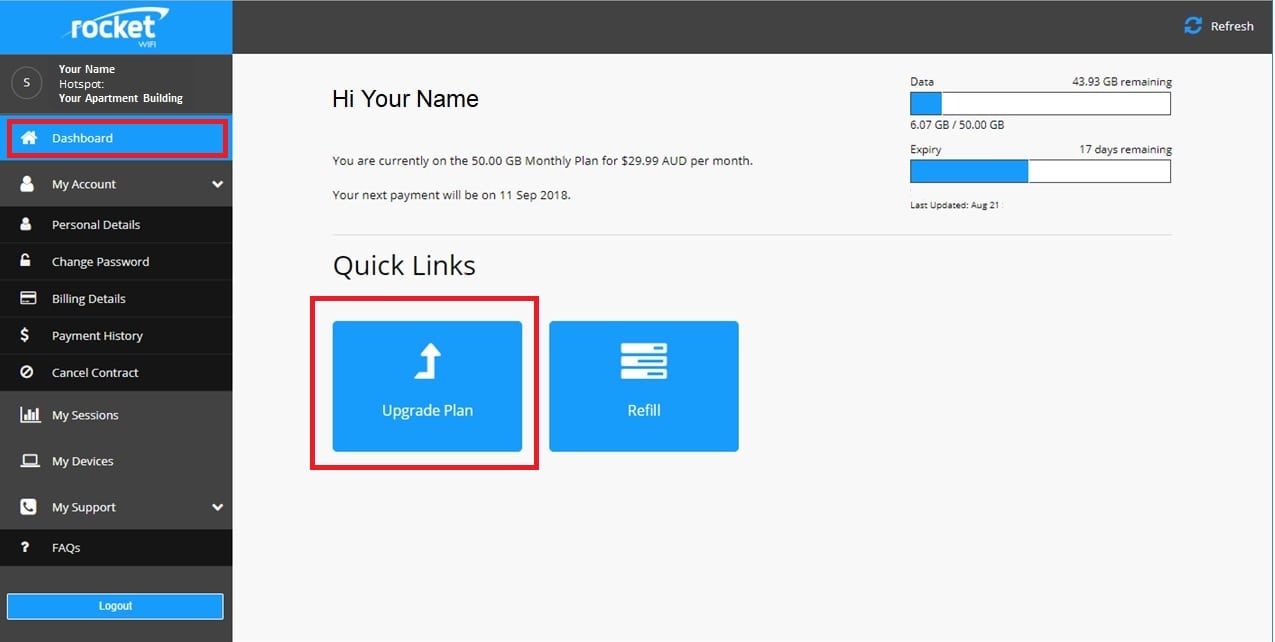Click the '17 days remaining' text
This screenshot has width=1275, height=642.
(1125, 150)
